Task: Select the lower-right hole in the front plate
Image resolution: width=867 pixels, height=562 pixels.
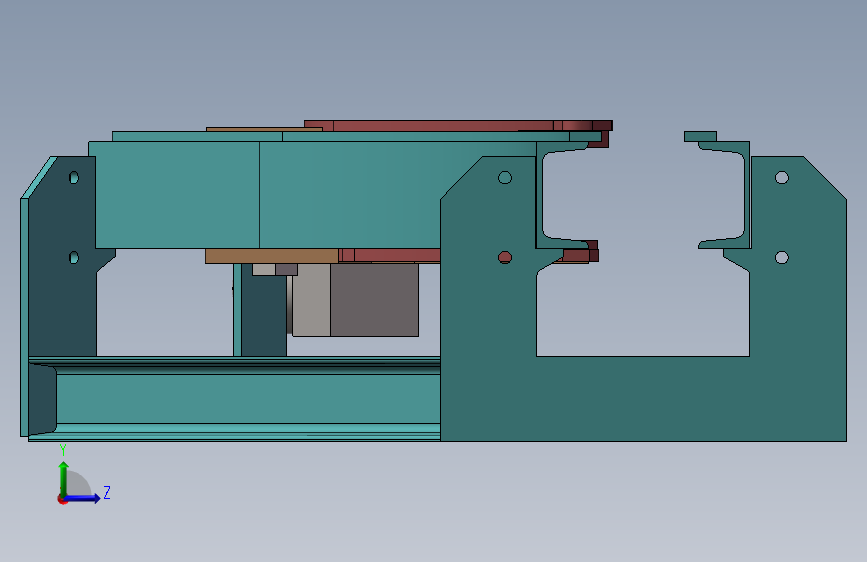Action: click(x=782, y=257)
